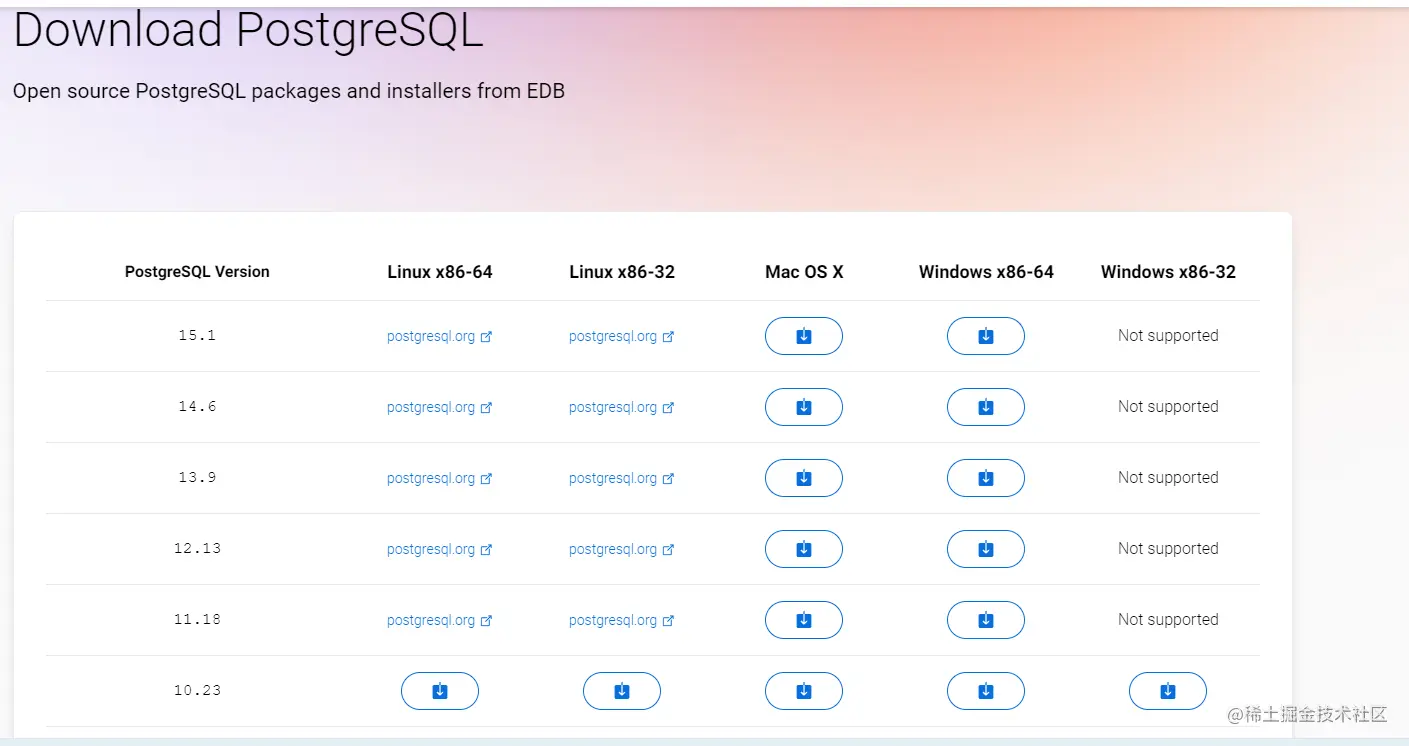Download PostgreSQL 15.1 for Mac OS X

click(804, 336)
